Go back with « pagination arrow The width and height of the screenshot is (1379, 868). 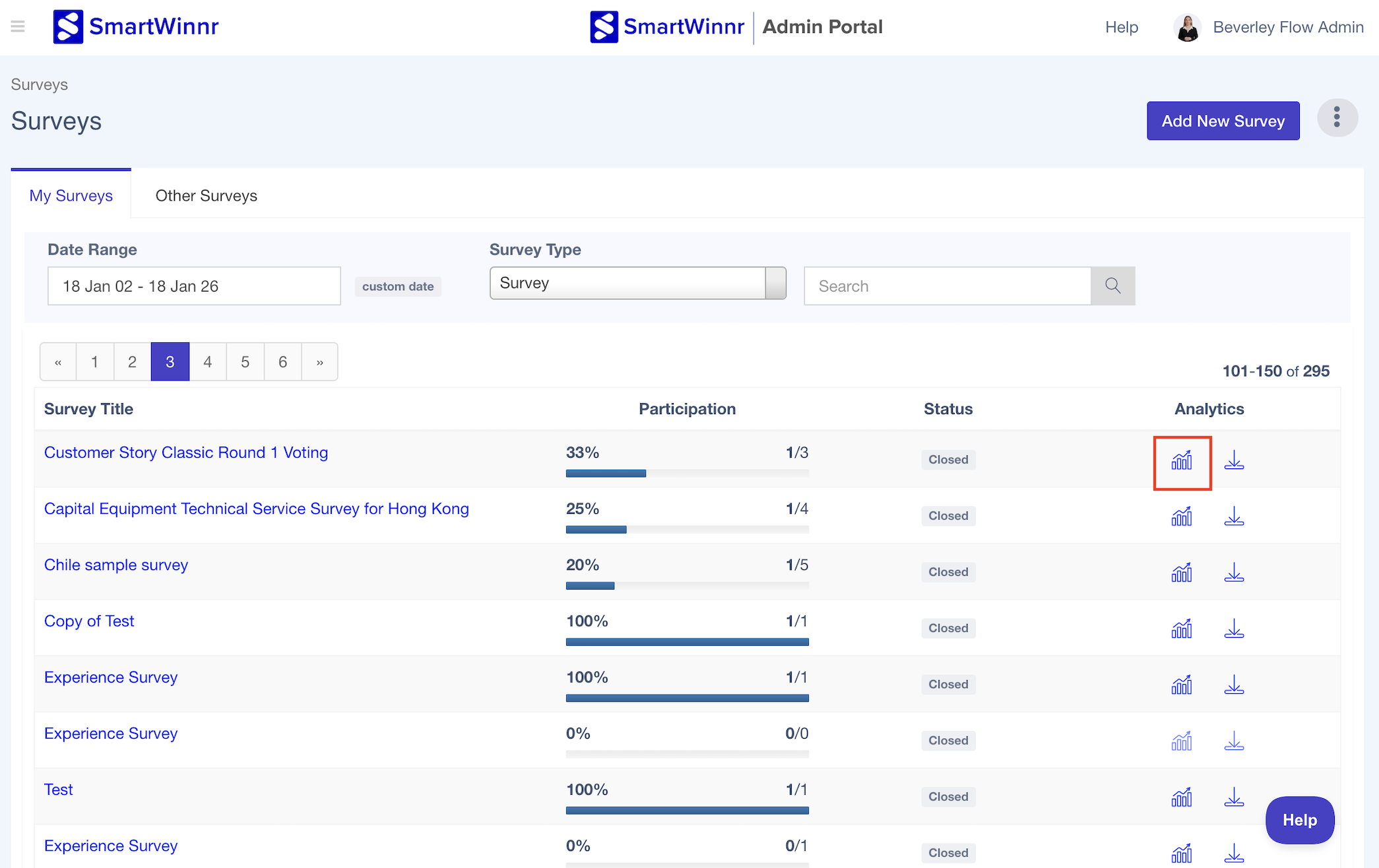[x=58, y=361]
